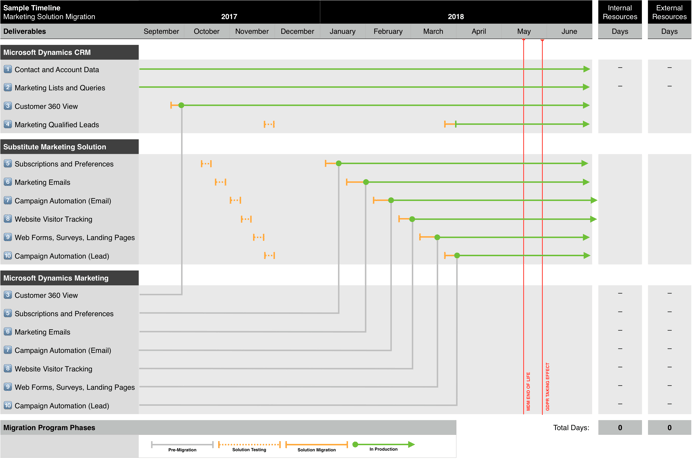Select the December month header
The image size is (692, 459).
tap(297, 31)
